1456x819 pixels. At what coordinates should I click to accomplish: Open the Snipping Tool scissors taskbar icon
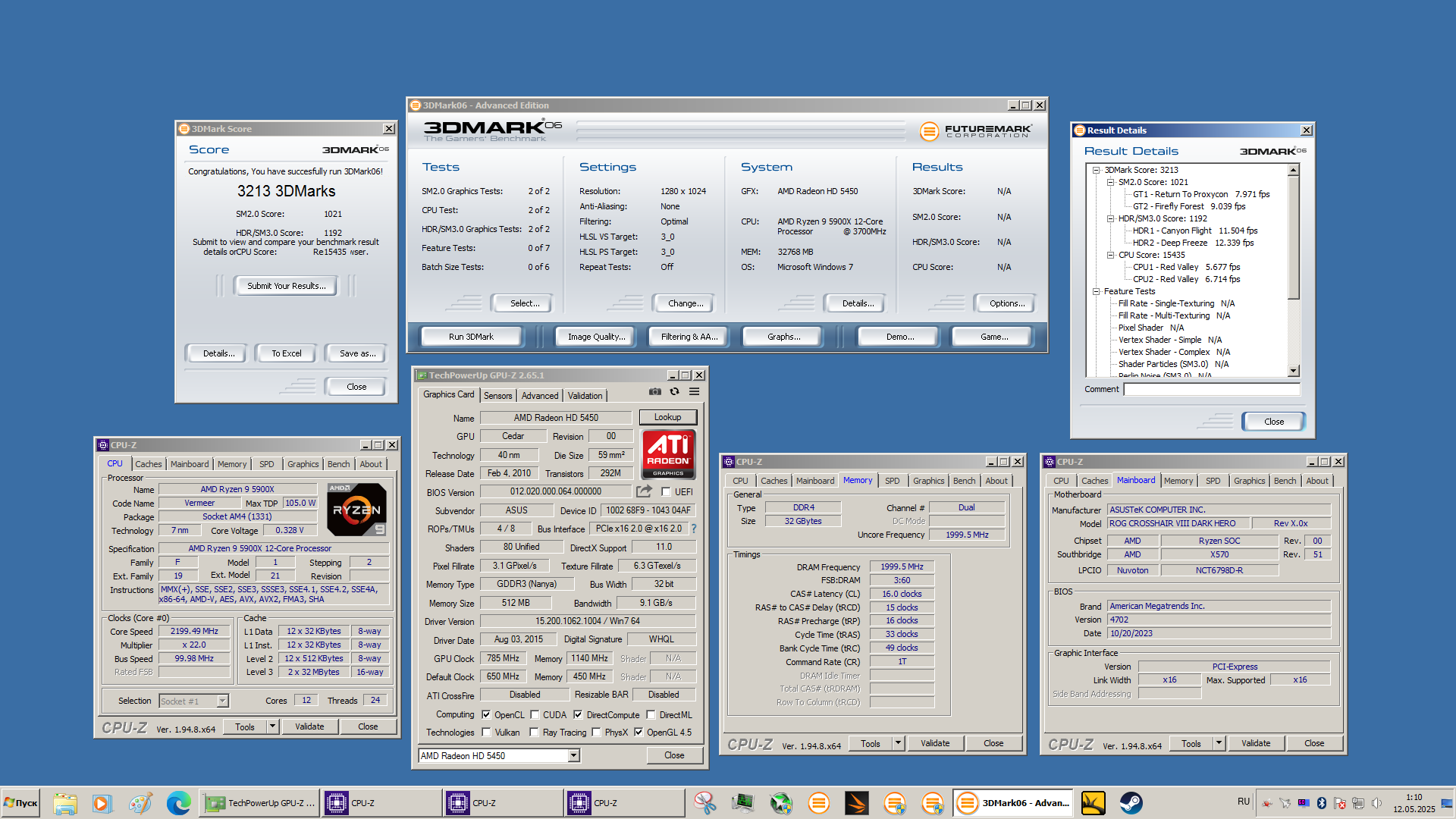704,802
